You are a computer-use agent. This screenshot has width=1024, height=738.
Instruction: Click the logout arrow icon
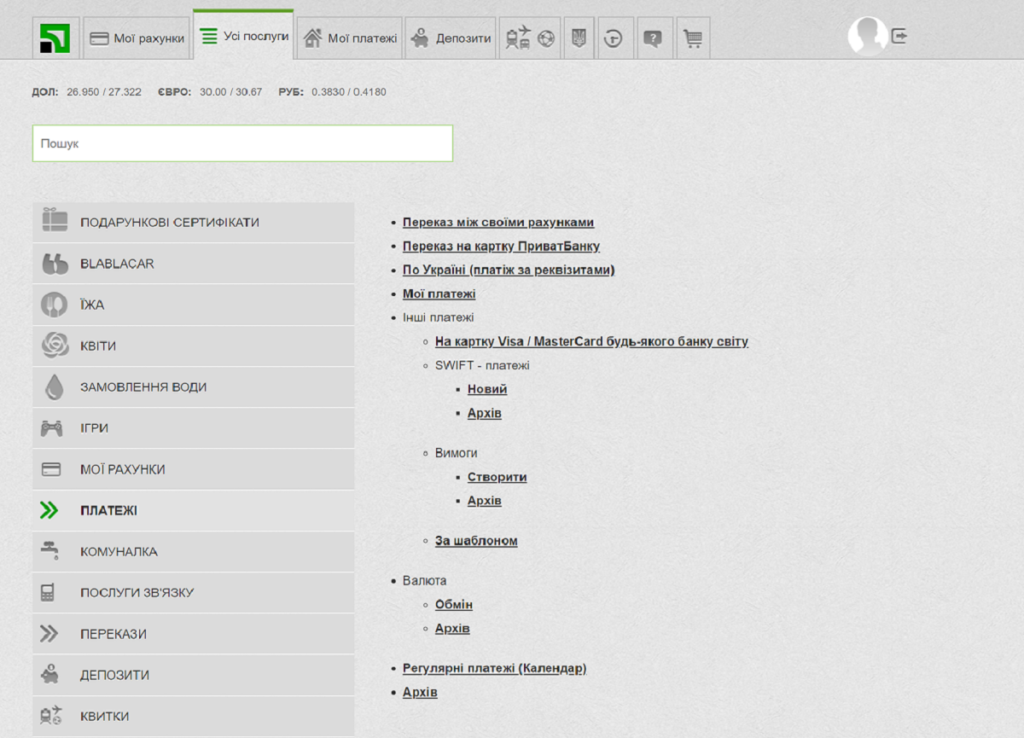(x=900, y=36)
